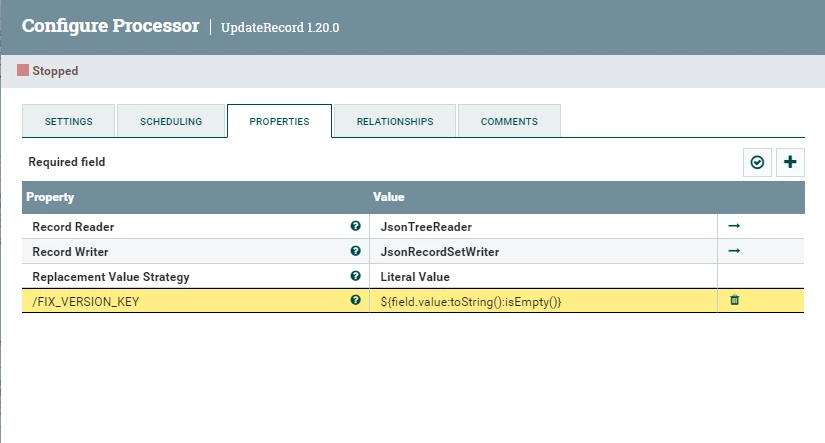
Task: Open the Settings tab
Action: tap(68, 121)
